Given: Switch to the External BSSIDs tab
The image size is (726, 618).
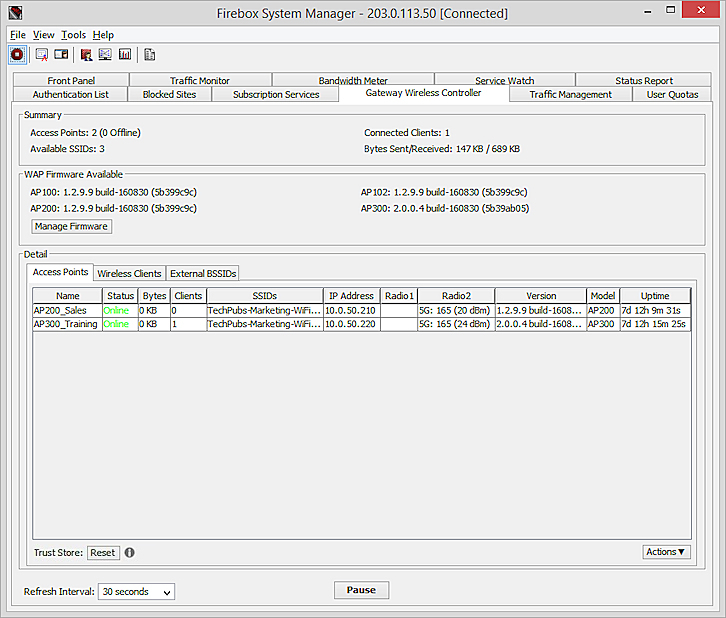Looking at the screenshot, I should click(x=203, y=273).
